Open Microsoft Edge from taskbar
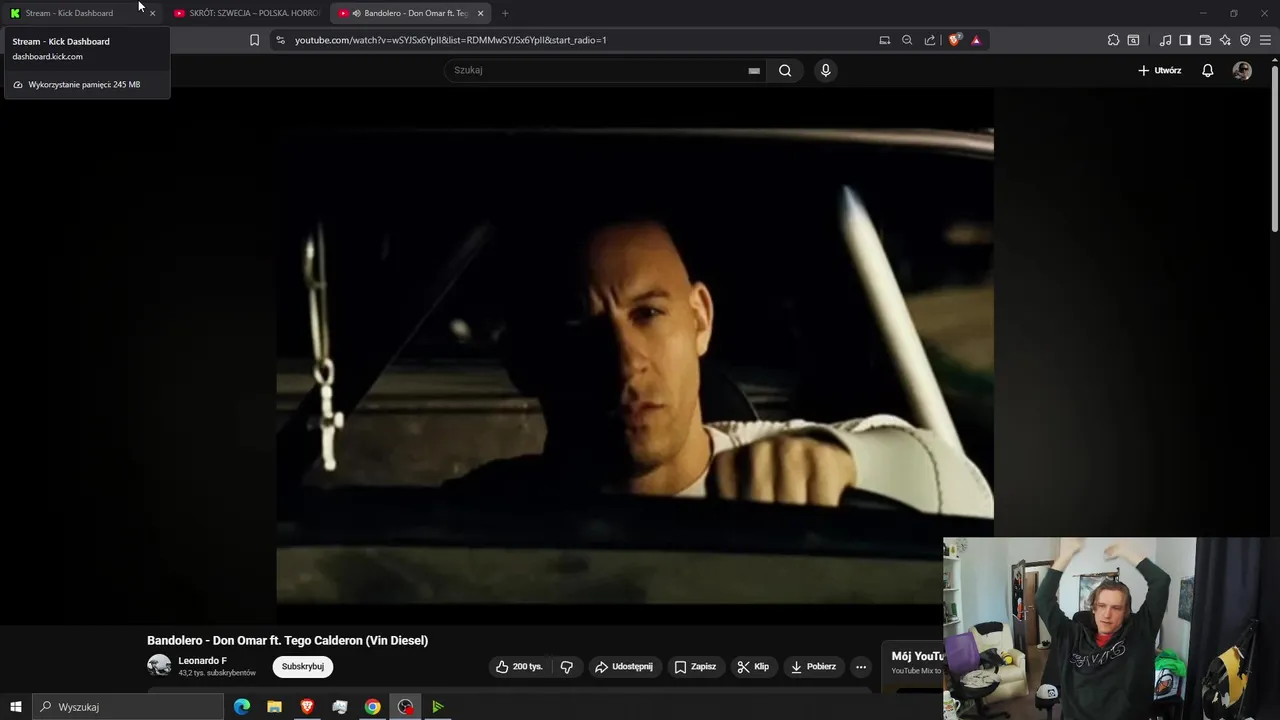The image size is (1280, 720). pyautogui.click(x=242, y=707)
